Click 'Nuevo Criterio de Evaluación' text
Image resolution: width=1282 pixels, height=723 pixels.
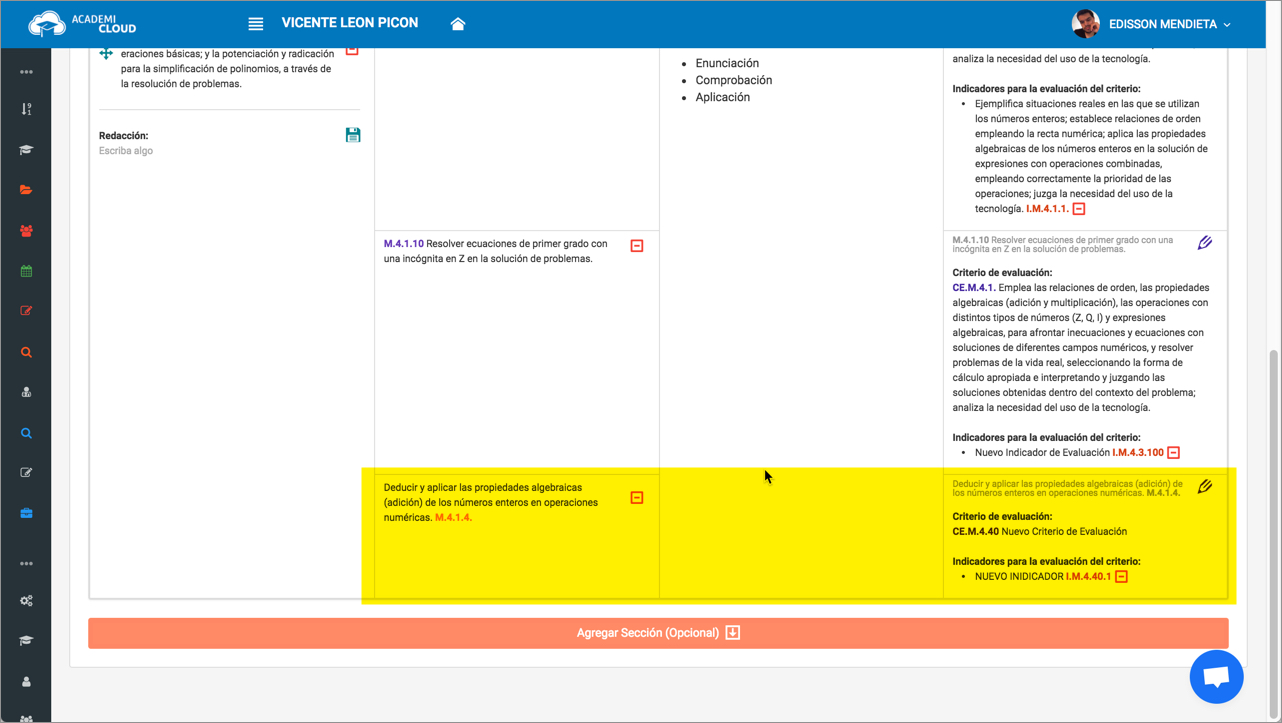[x=1064, y=532]
